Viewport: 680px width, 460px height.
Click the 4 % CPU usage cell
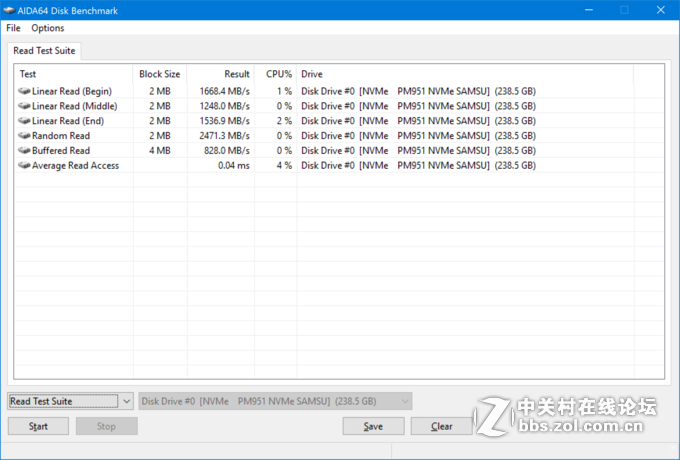[x=284, y=165]
